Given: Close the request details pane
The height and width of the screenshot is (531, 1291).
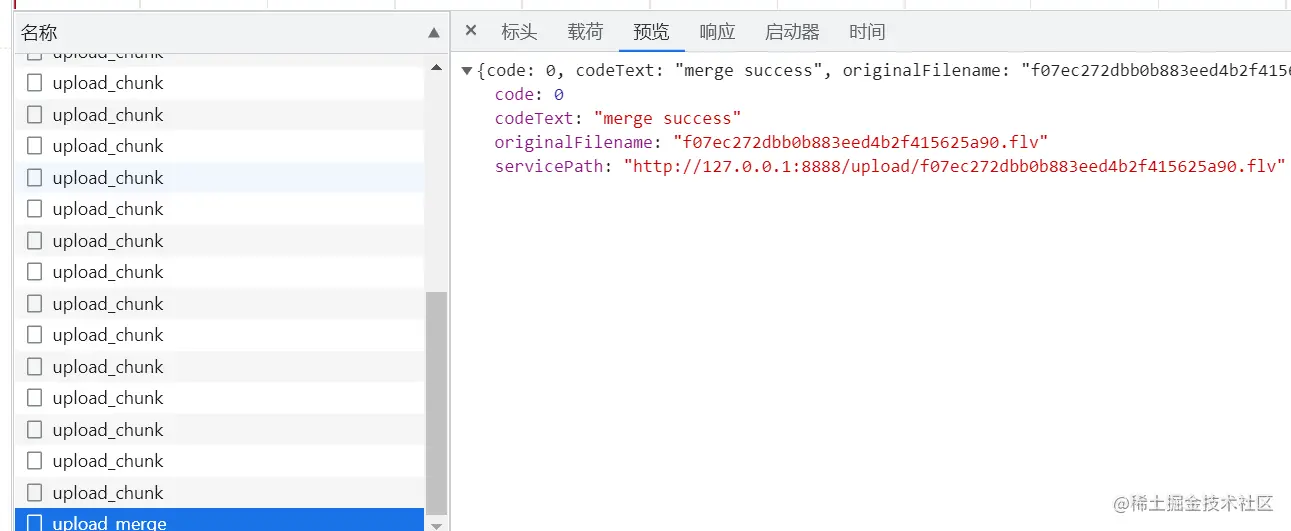Looking at the screenshot, I should coord(471,31).
